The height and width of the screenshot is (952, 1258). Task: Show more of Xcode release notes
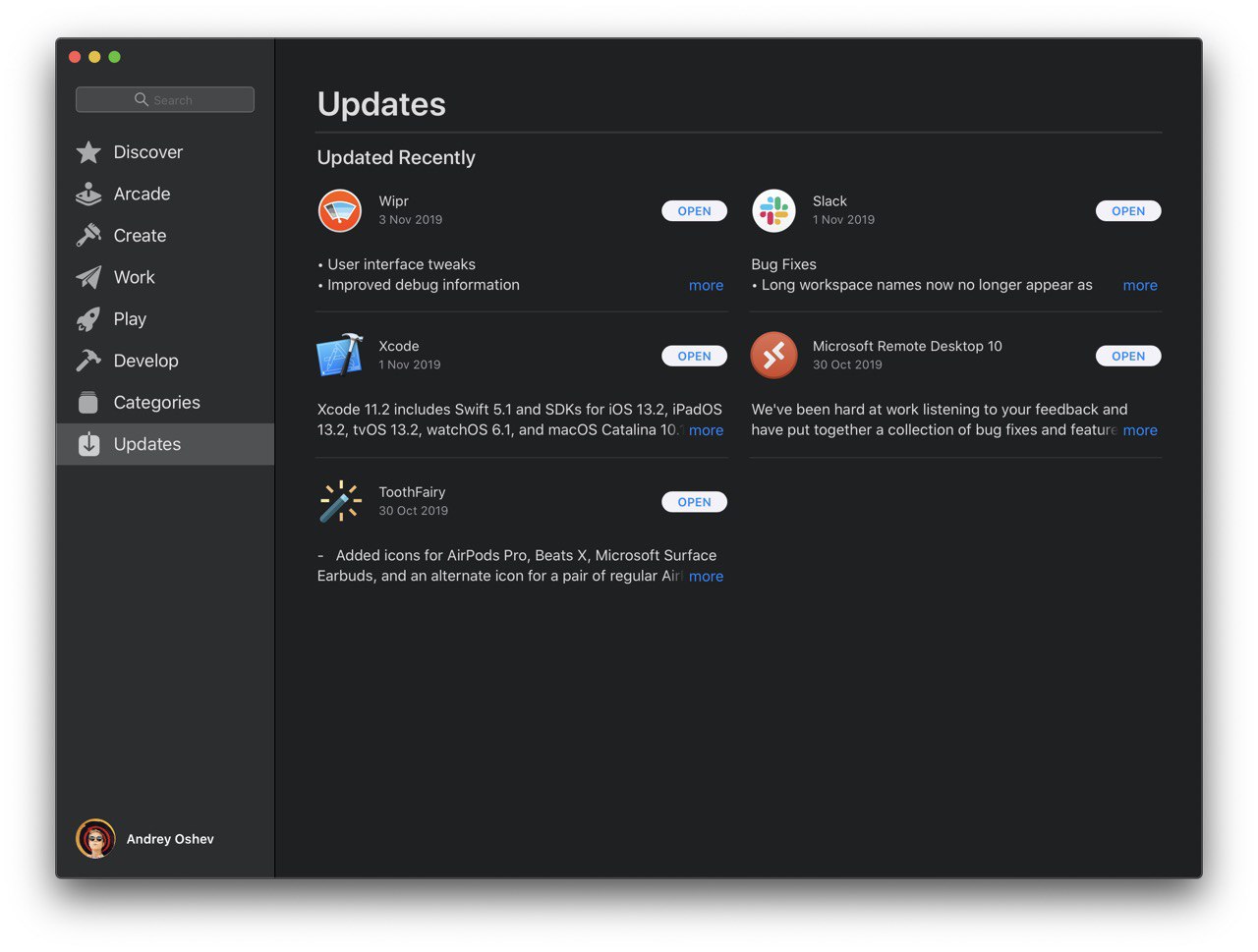(706, 430)
